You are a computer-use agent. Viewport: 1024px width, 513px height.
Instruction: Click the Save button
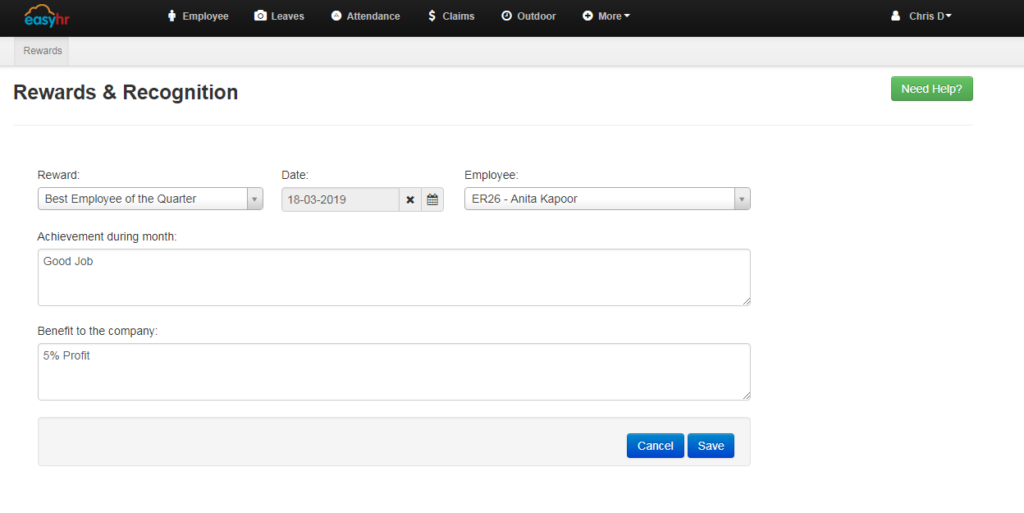pos(711,446)
